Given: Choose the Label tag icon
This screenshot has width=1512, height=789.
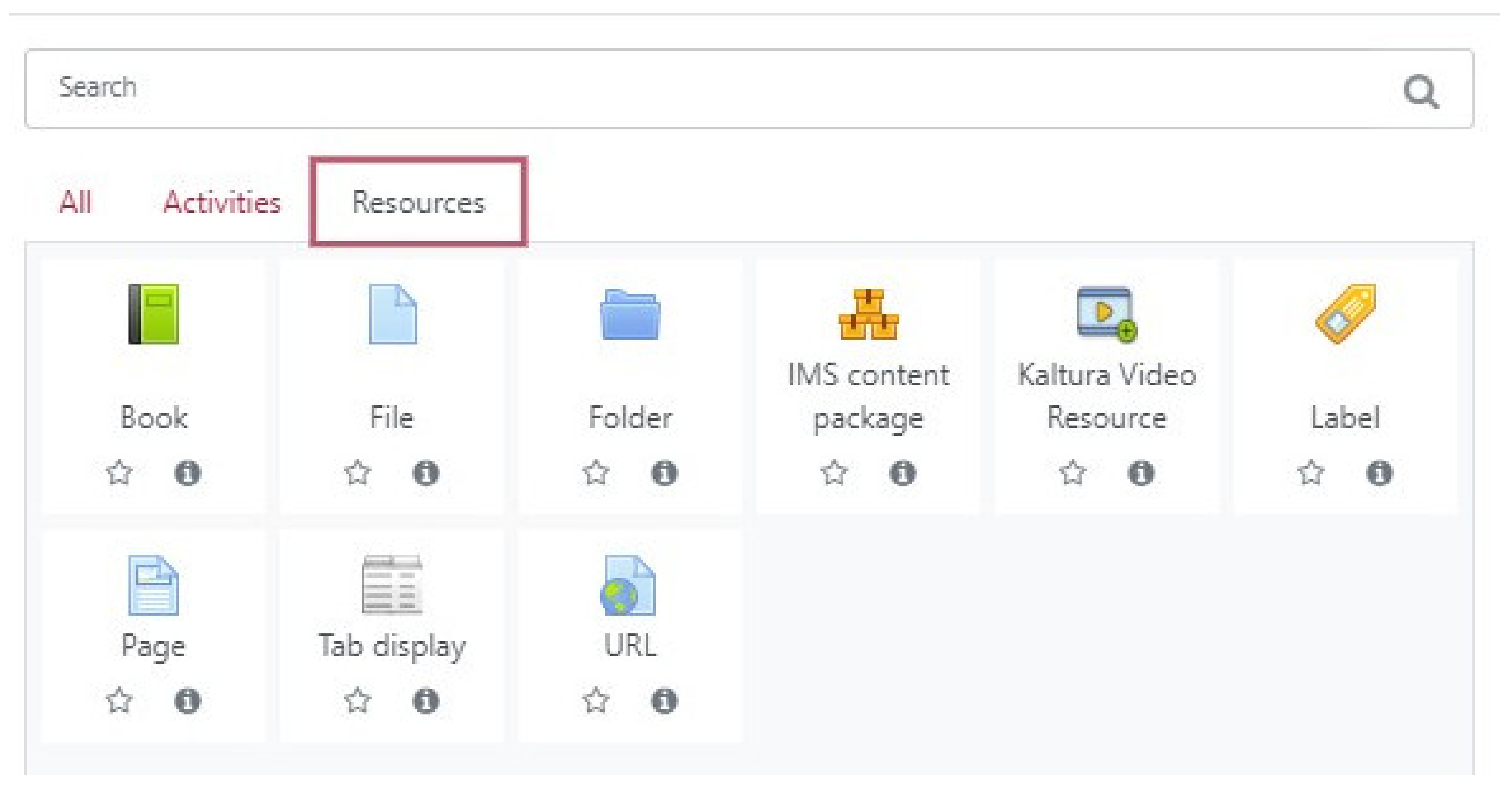Looking at the screenshot, I should (1345, 314).
